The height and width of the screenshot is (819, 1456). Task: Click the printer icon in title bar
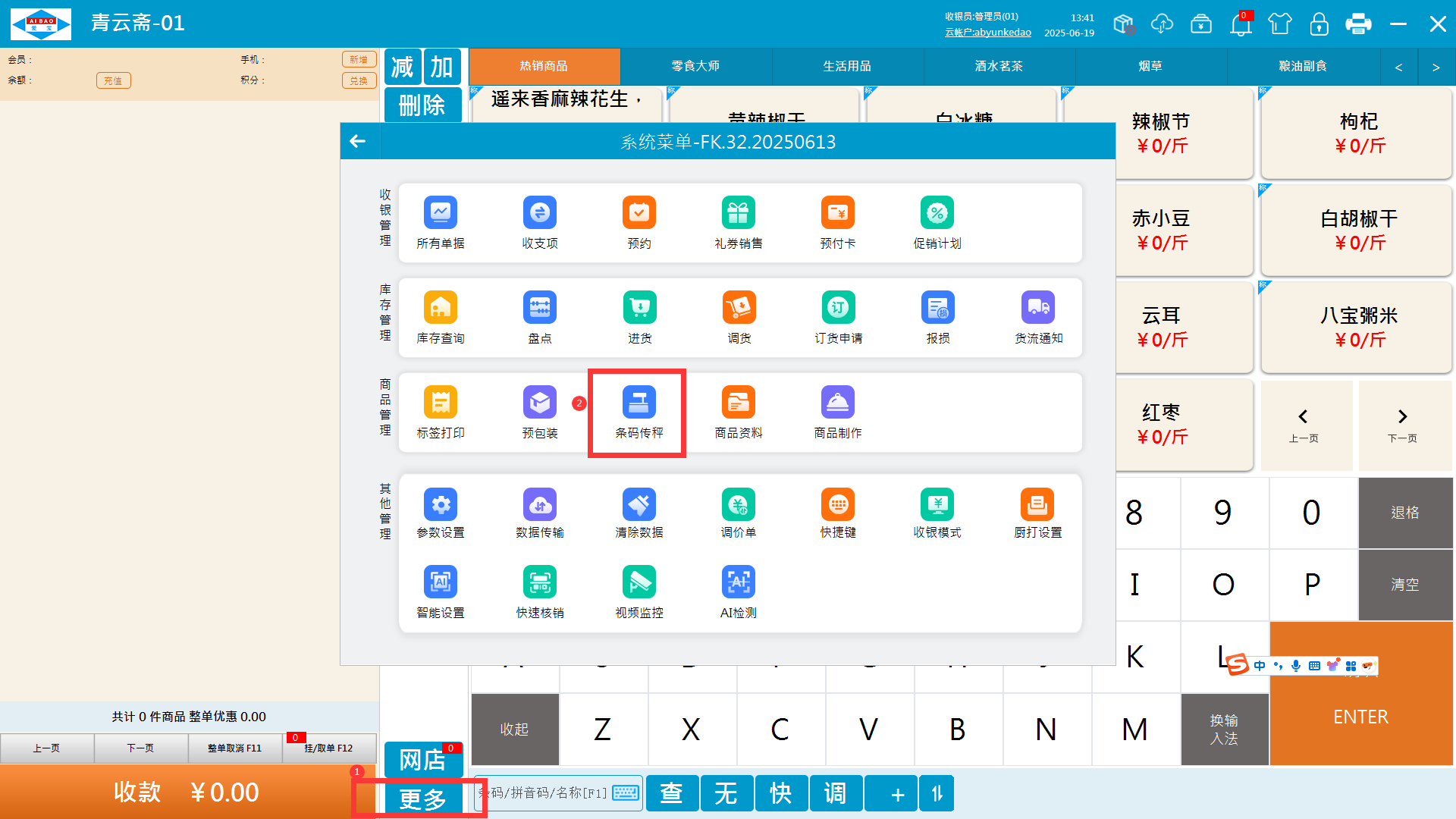pos(1357,24)
